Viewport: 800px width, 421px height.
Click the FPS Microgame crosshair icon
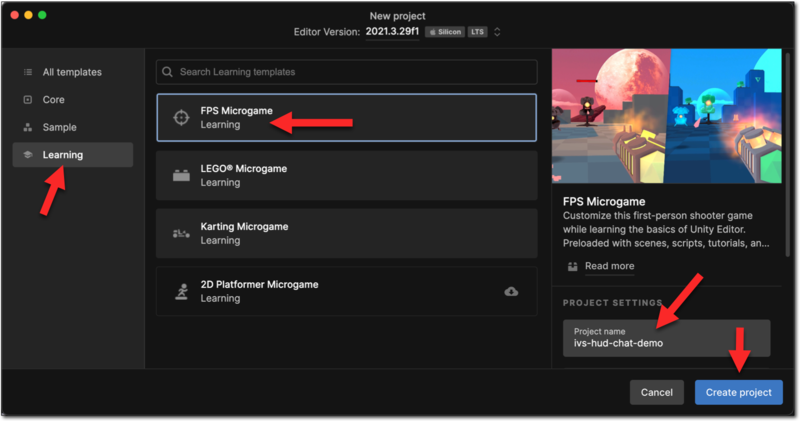(181, 118)
